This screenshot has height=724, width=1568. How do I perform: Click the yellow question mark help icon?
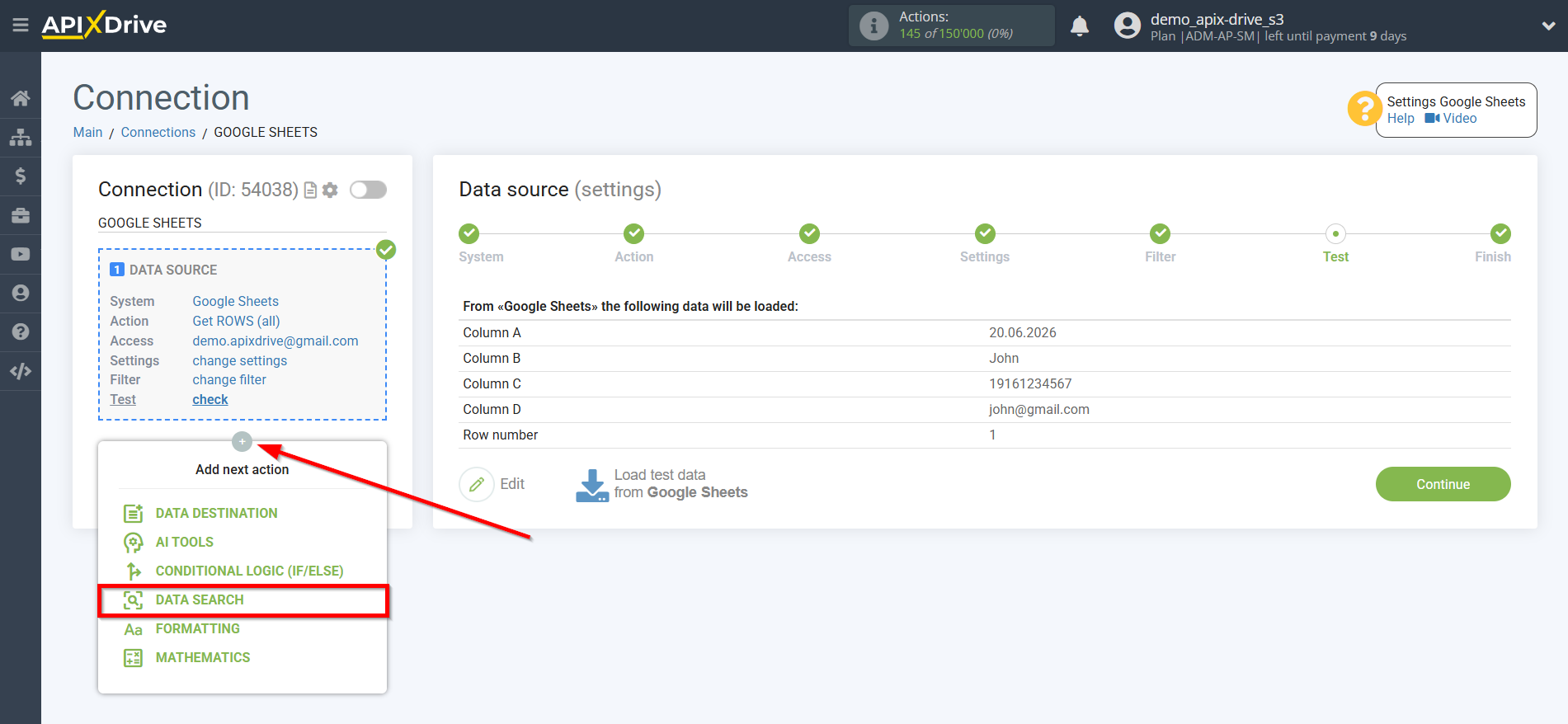[1364, 108]
